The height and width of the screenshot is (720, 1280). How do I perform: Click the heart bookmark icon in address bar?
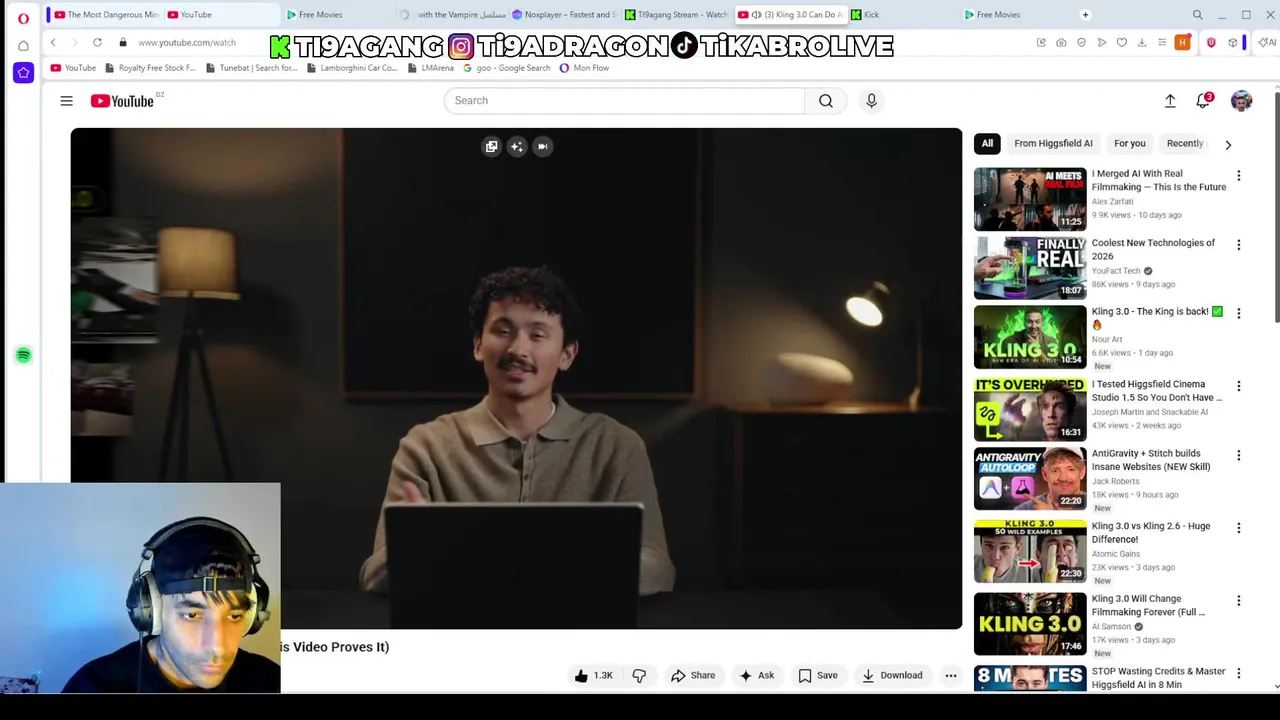click(x=1121, y=43)
